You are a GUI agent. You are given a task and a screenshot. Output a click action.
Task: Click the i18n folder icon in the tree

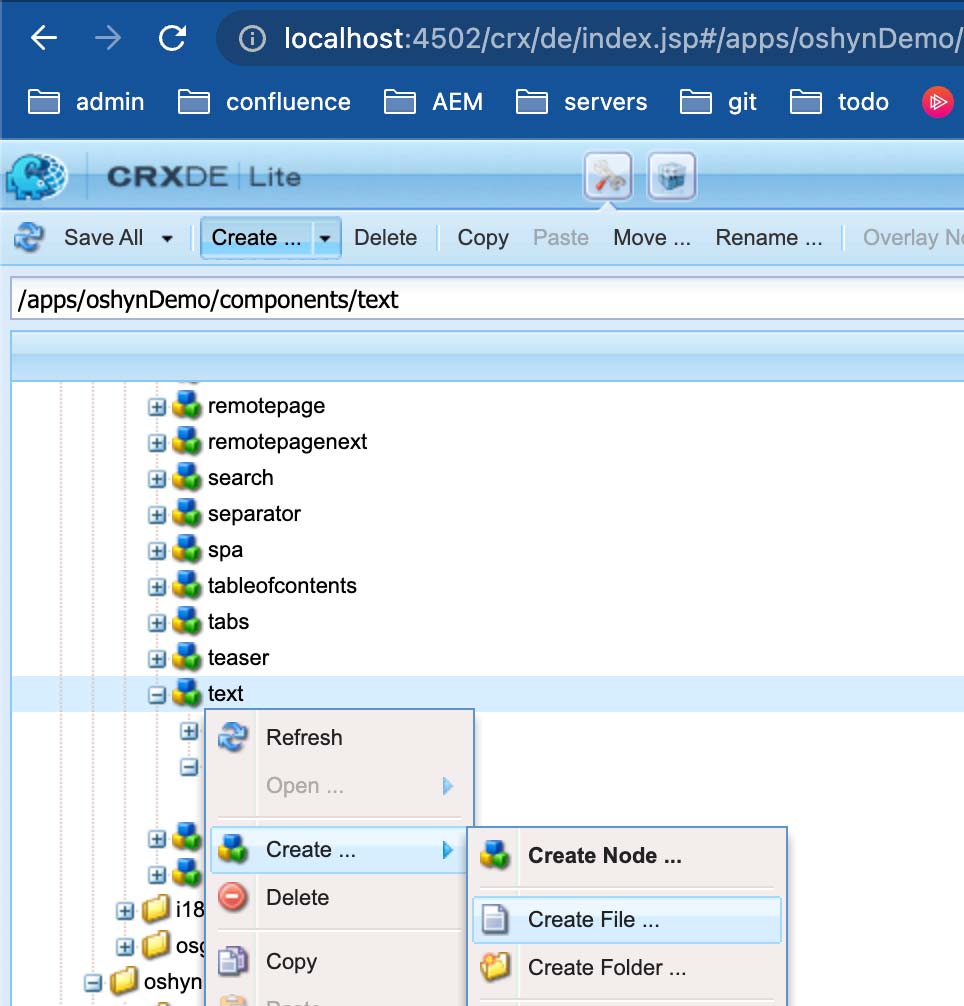click(x=155, y=910)
